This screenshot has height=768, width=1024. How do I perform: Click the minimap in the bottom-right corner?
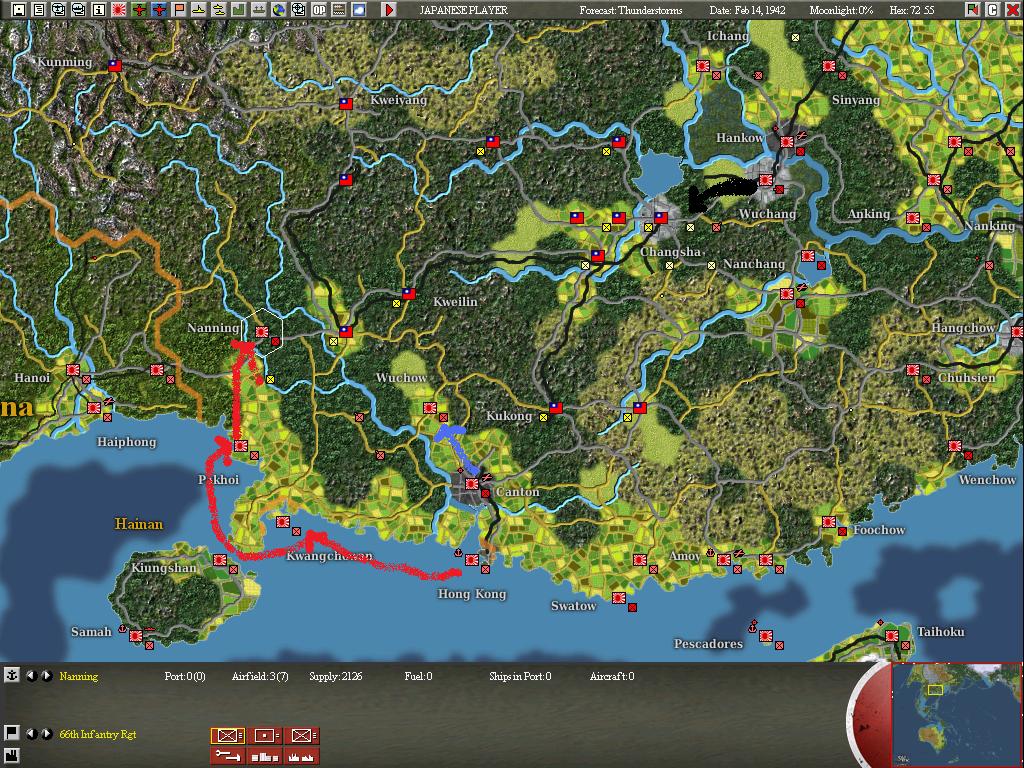(x=956, y=714)
